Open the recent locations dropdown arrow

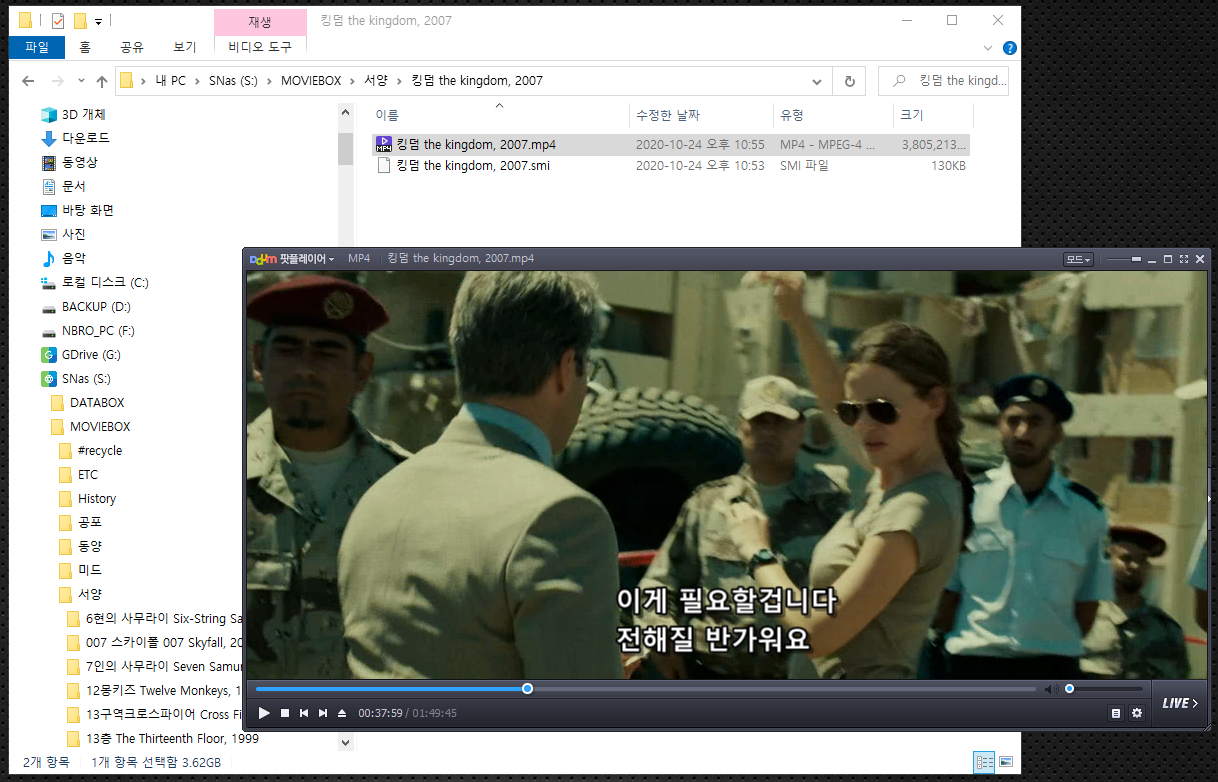click(82, 82)
